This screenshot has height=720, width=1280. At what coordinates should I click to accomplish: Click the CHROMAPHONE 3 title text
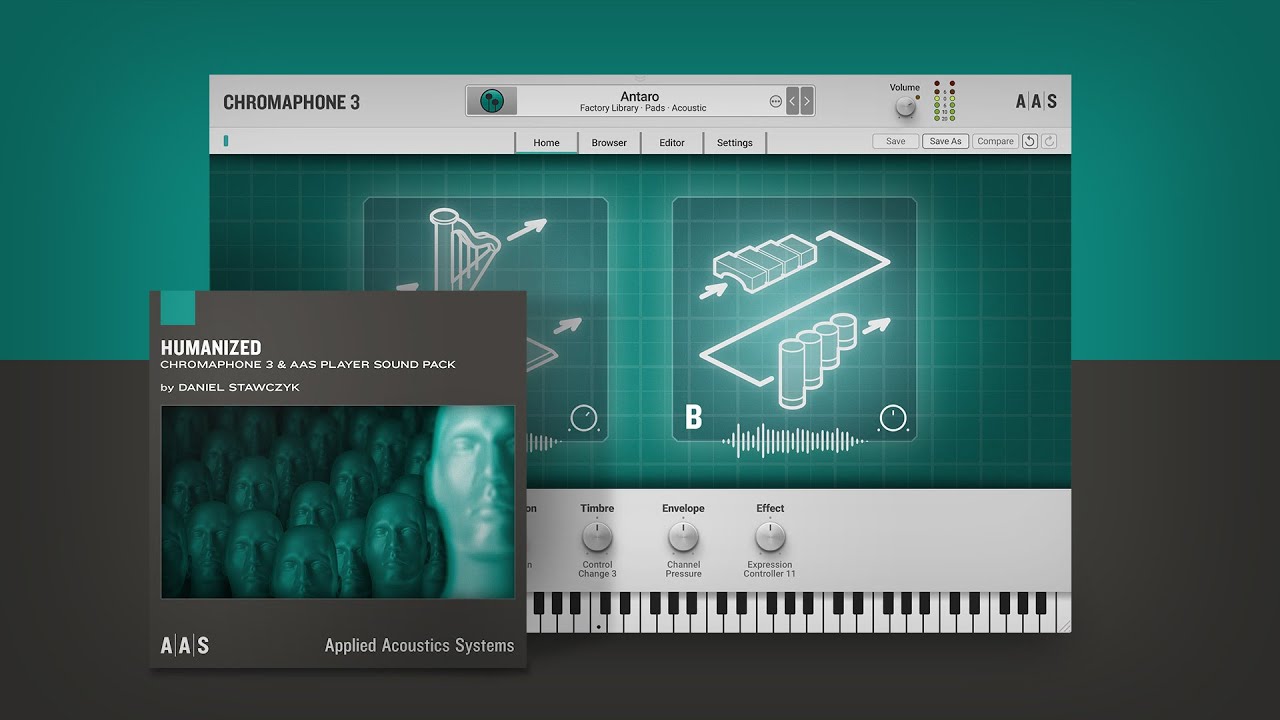click(291, 102)
